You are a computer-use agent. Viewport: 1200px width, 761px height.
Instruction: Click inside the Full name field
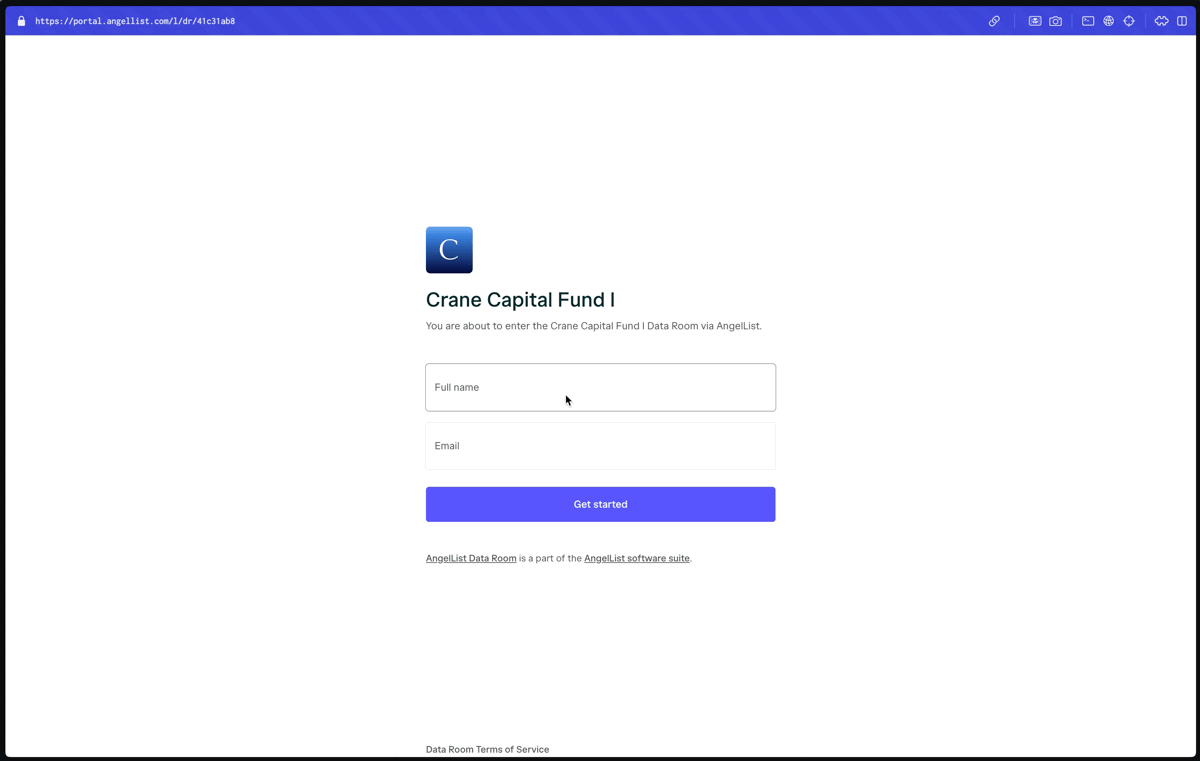point(600,387)
